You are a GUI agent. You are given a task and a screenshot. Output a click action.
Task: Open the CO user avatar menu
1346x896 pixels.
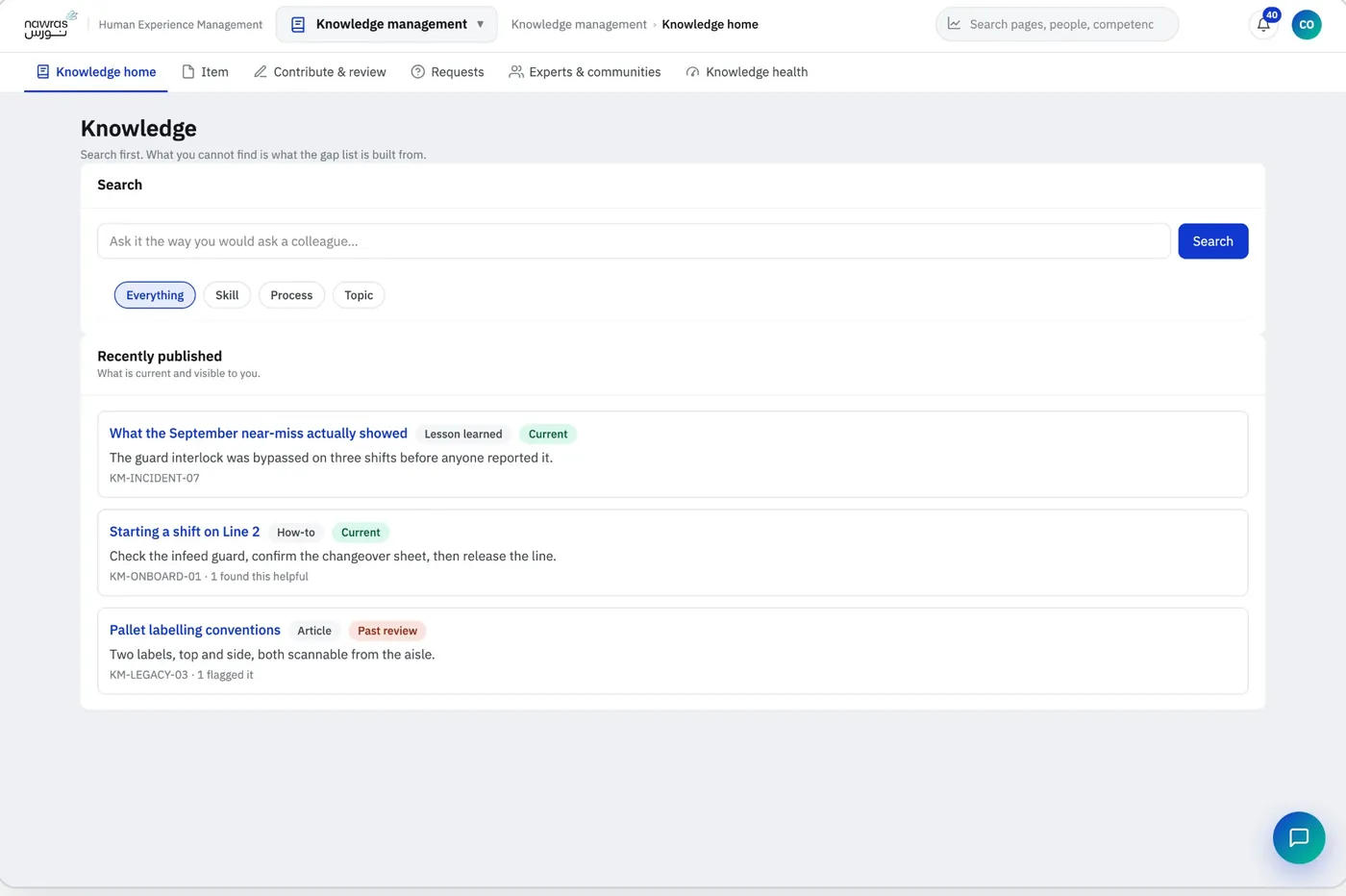[1307, 25]
